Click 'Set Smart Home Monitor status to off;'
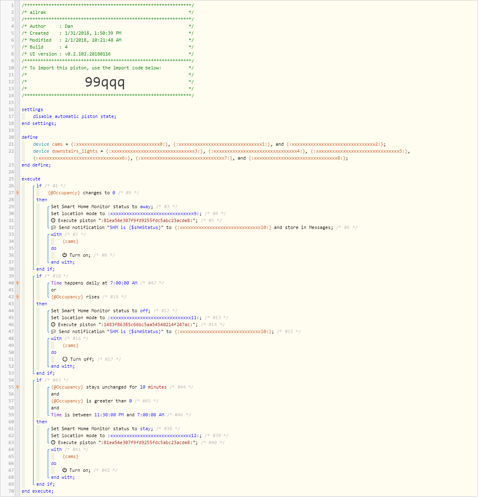Screen dimensions: 480x500 (x=101, y=311)
